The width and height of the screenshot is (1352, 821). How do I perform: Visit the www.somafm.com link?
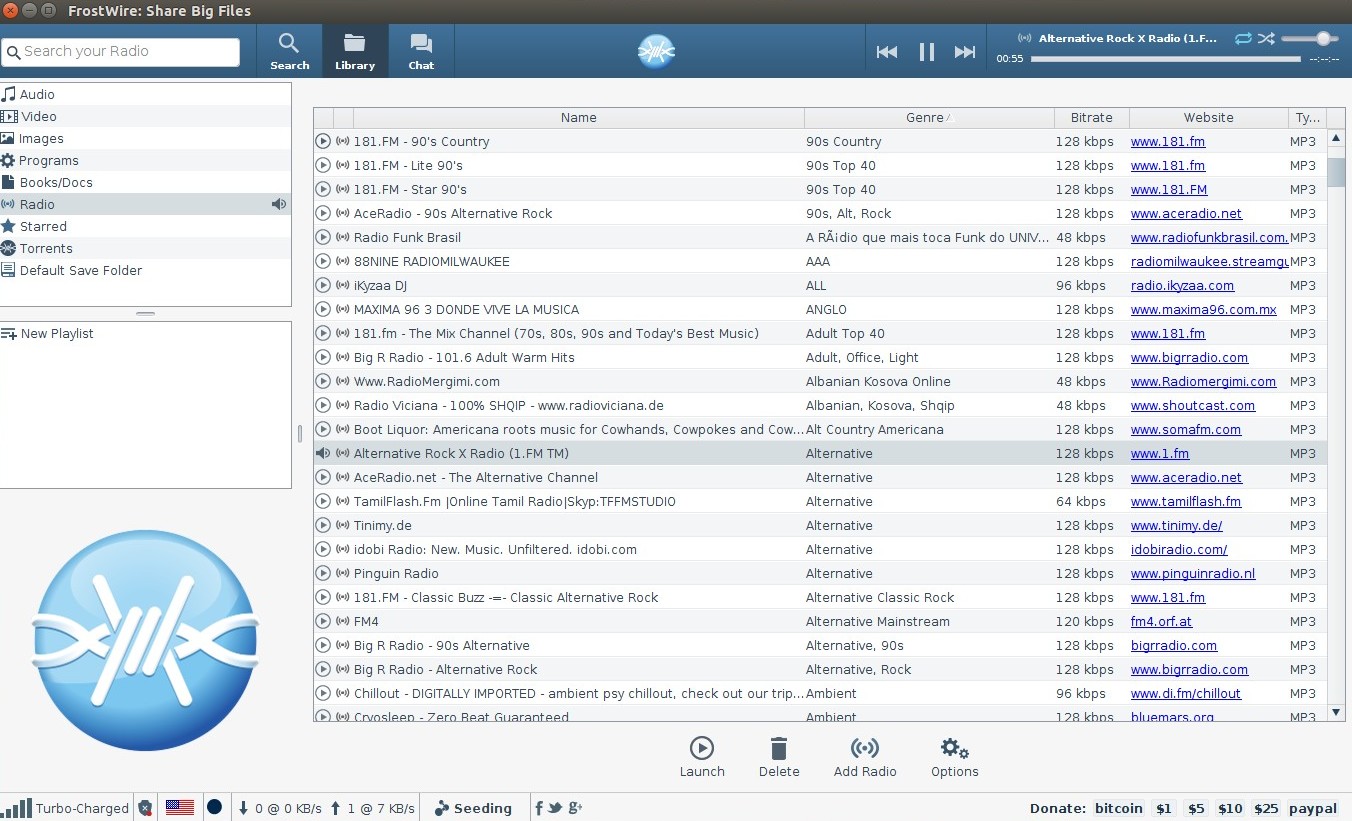tap(1186, 429)
